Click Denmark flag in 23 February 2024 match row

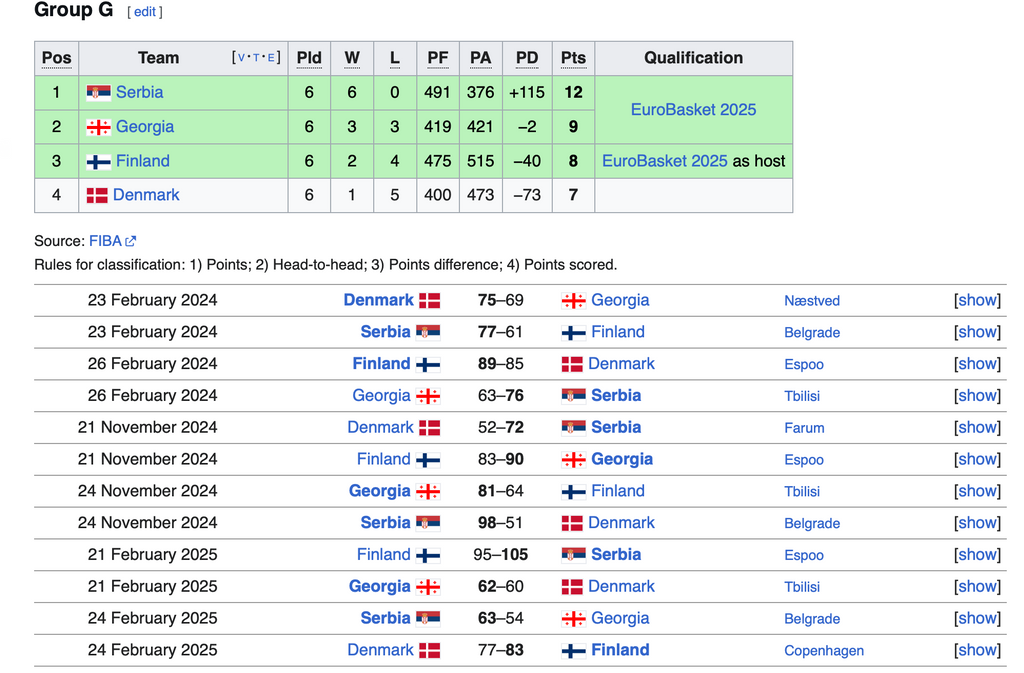[429, 301]
